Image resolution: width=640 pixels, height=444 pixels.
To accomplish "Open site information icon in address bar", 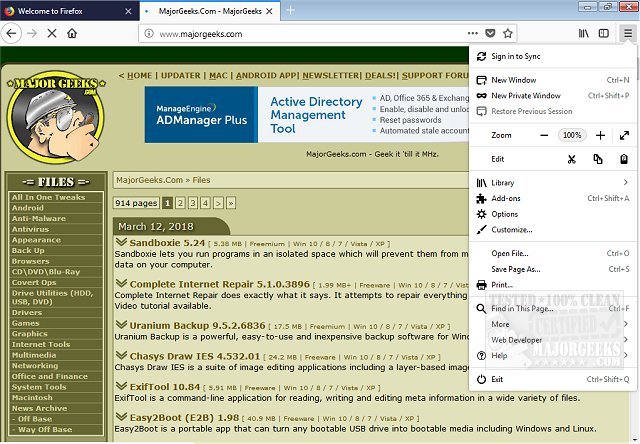I will pyautogui.click(x=149, y=33).
